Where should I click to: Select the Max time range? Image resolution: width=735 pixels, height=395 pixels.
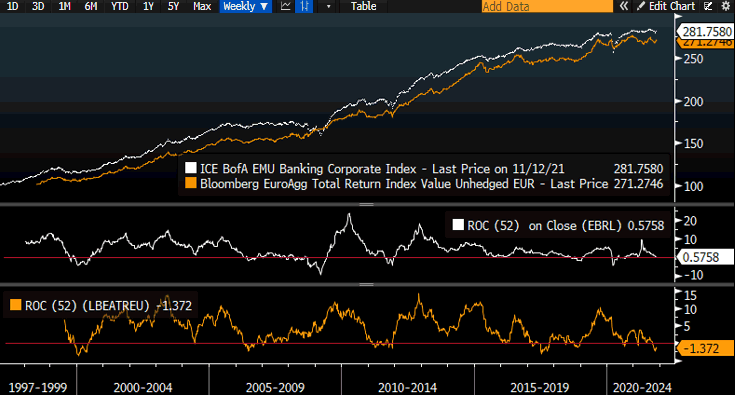202,6
